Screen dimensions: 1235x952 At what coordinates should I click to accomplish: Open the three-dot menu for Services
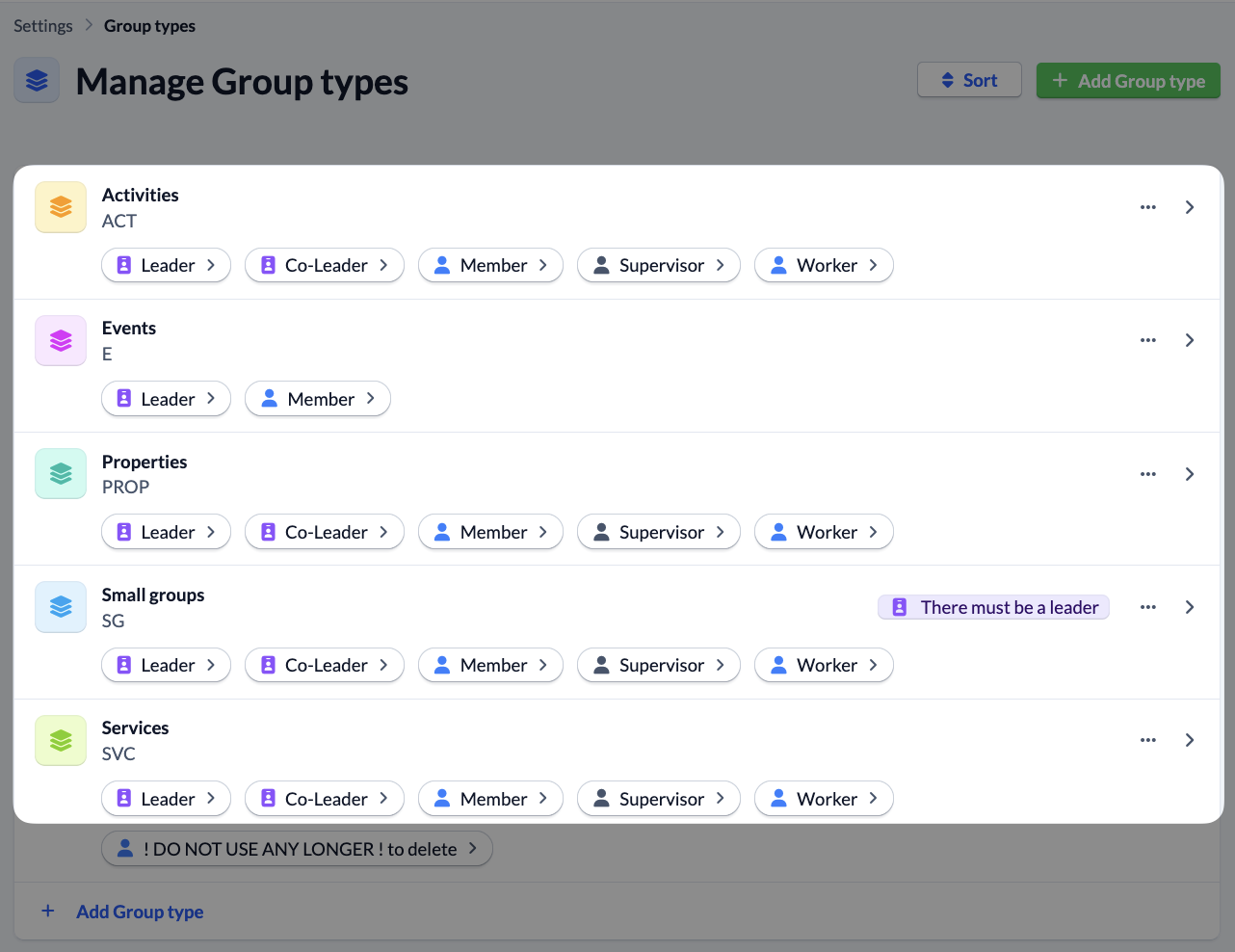click(x=1147, y=740)
